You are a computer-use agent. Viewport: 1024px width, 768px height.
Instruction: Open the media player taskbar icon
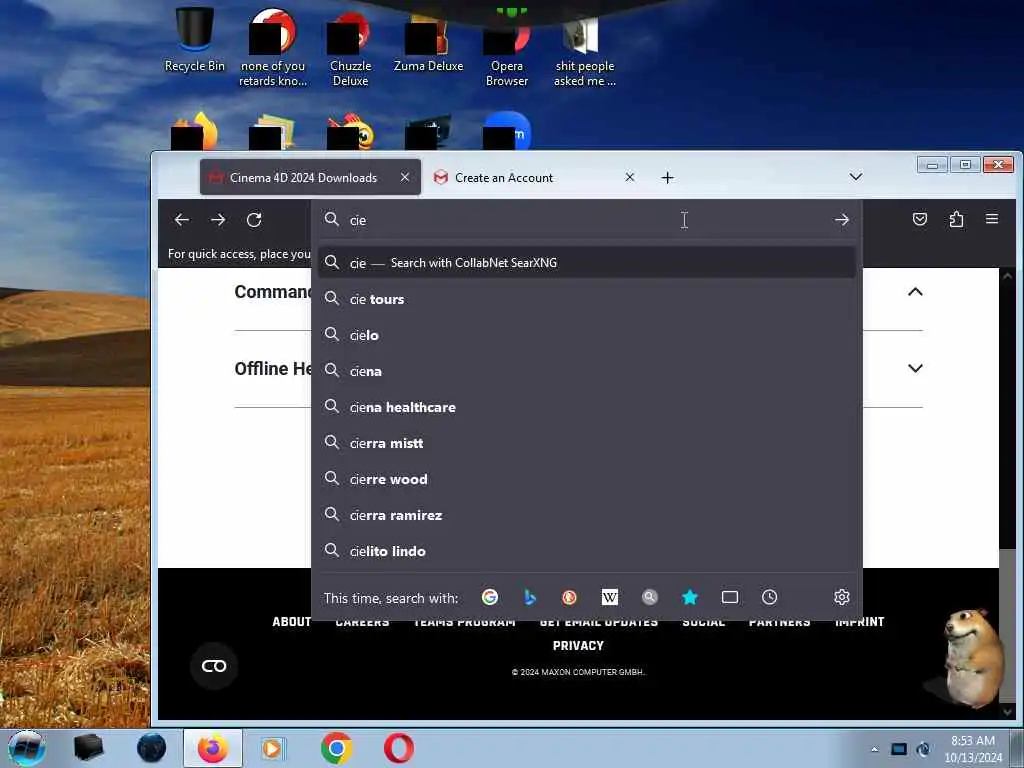click(272, 748)
